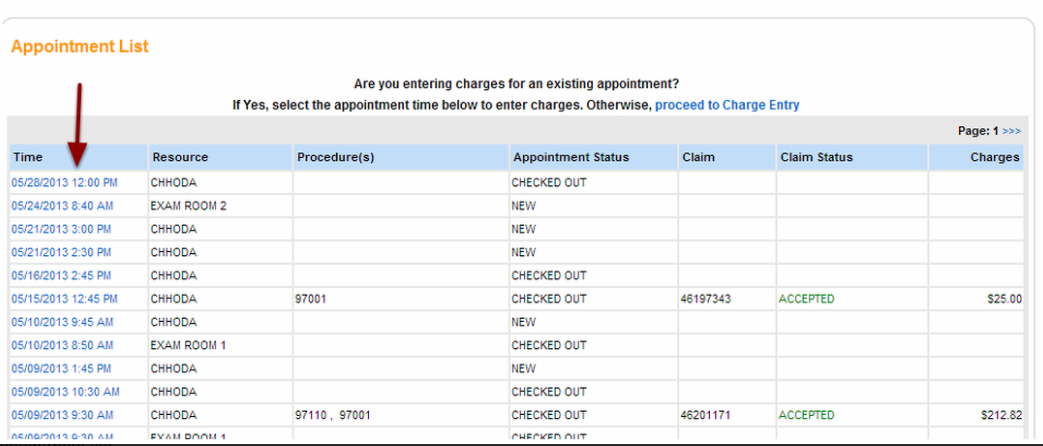Viewport: 1043px width, 446px height.
Task: Choose the 05/10/2013 9:45 AM appointment
Action: point(62,322)
